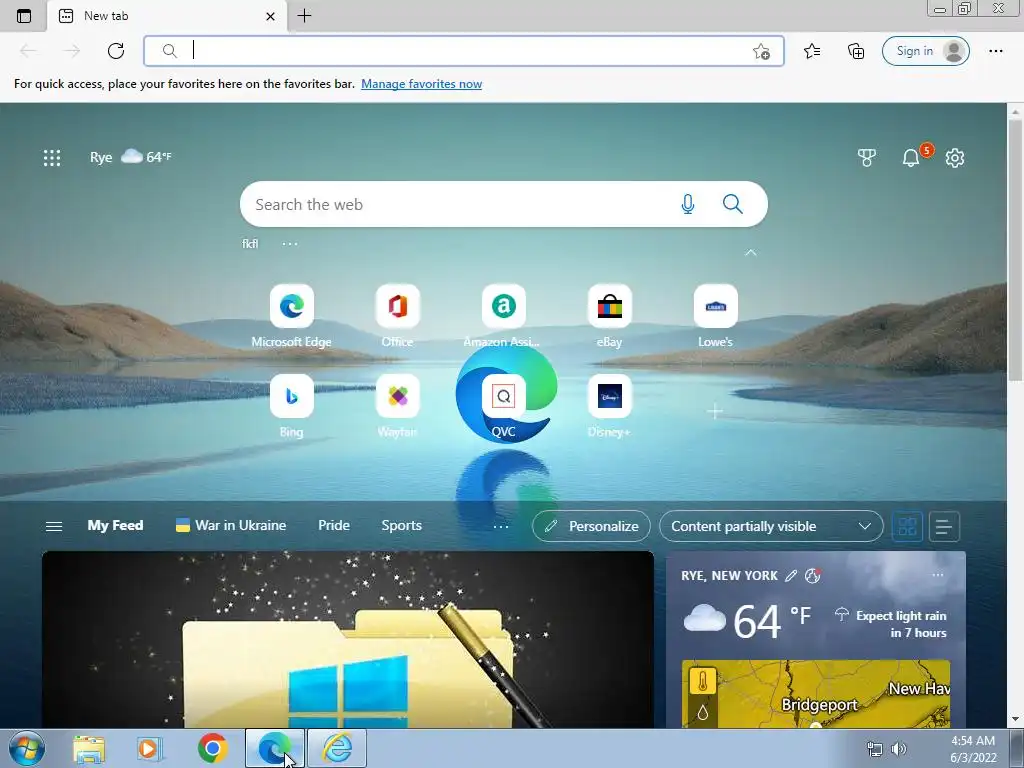Open the volume speaker tray icon

point(899,749)
